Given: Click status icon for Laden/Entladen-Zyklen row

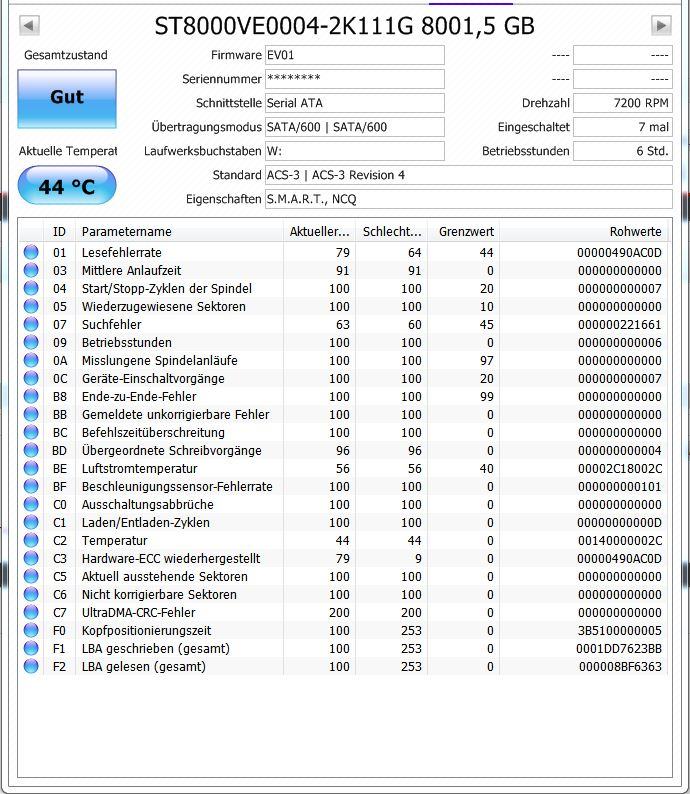Looking at the screenshot, I should (x=31, y=522).
